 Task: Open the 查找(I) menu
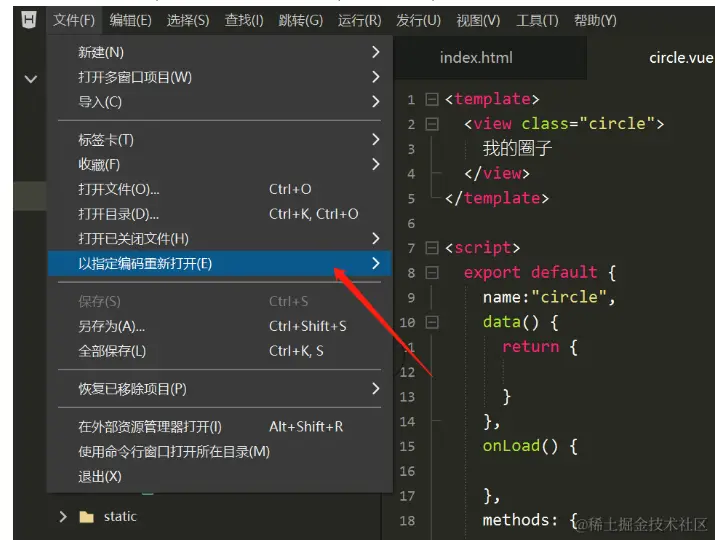coord(244,20)
